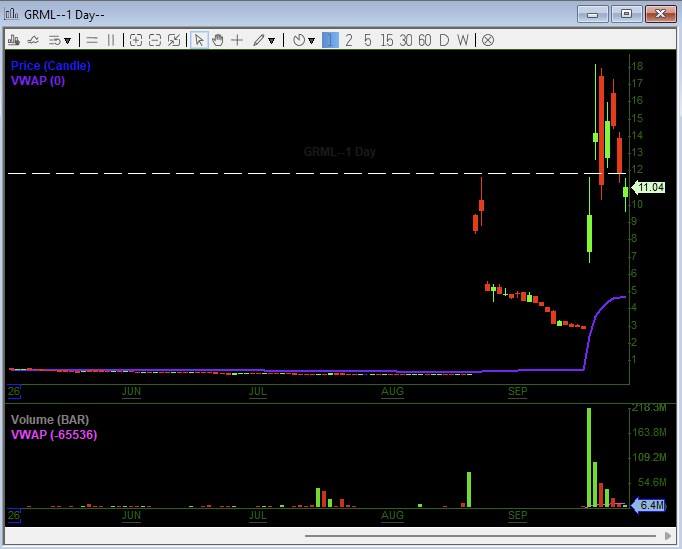Click the chart window title bar icon
This screenshot has width=682, height=549.
point(11,14)
